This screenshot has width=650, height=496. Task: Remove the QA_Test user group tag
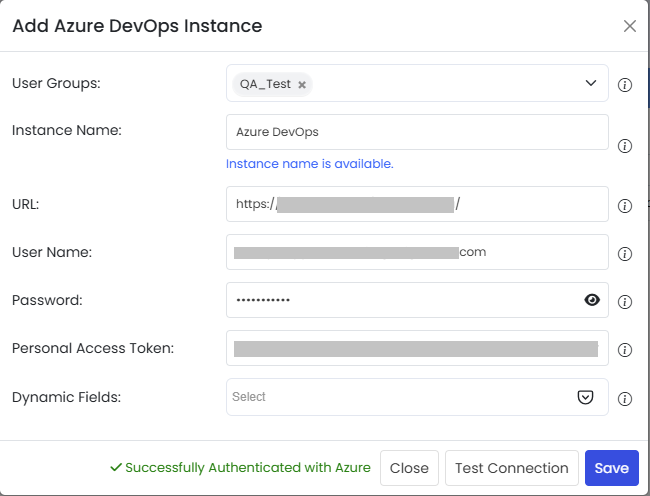[x=302, y=85]
